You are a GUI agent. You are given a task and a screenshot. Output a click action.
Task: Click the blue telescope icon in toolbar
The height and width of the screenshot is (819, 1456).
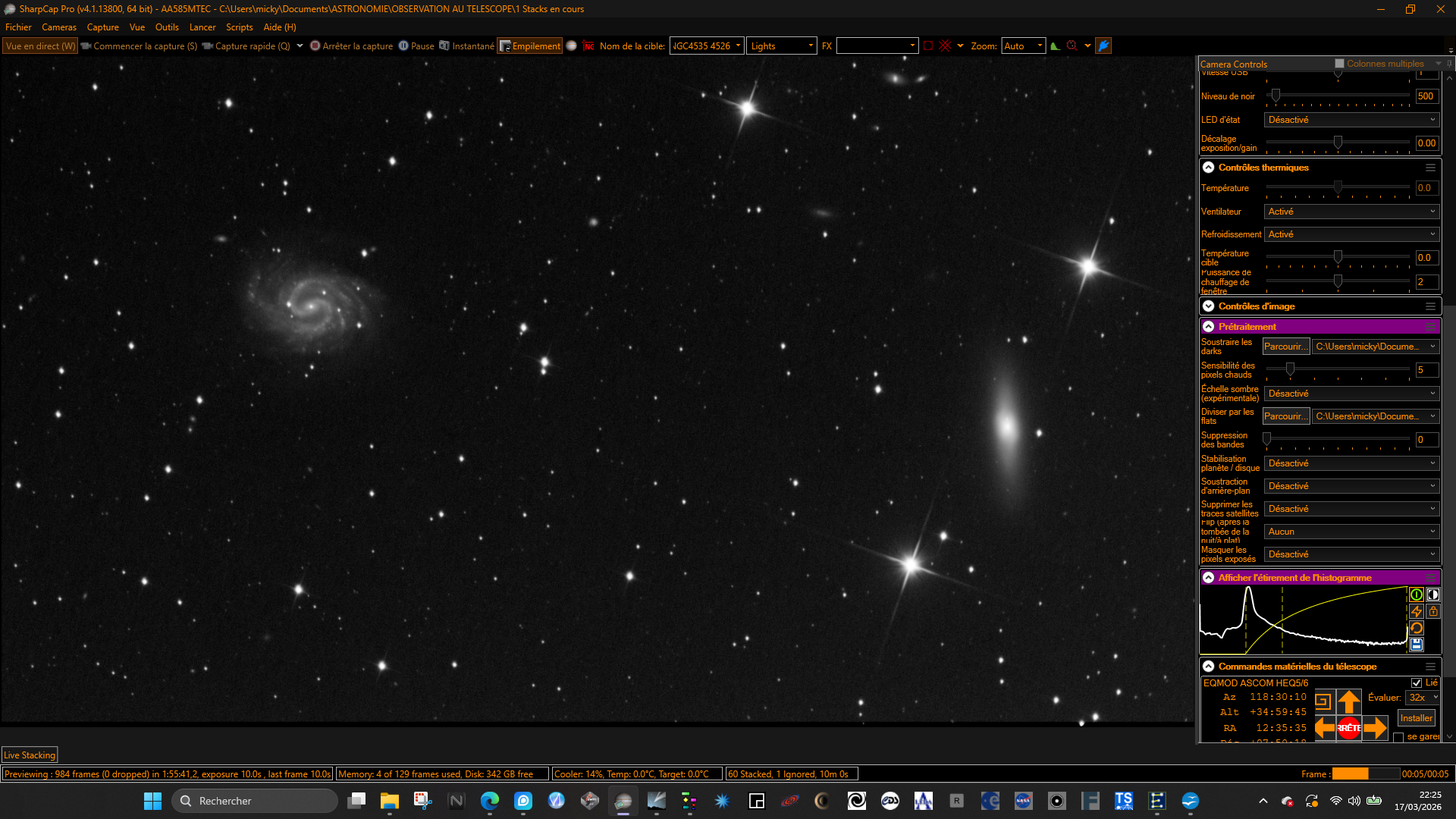[1103, 45]
